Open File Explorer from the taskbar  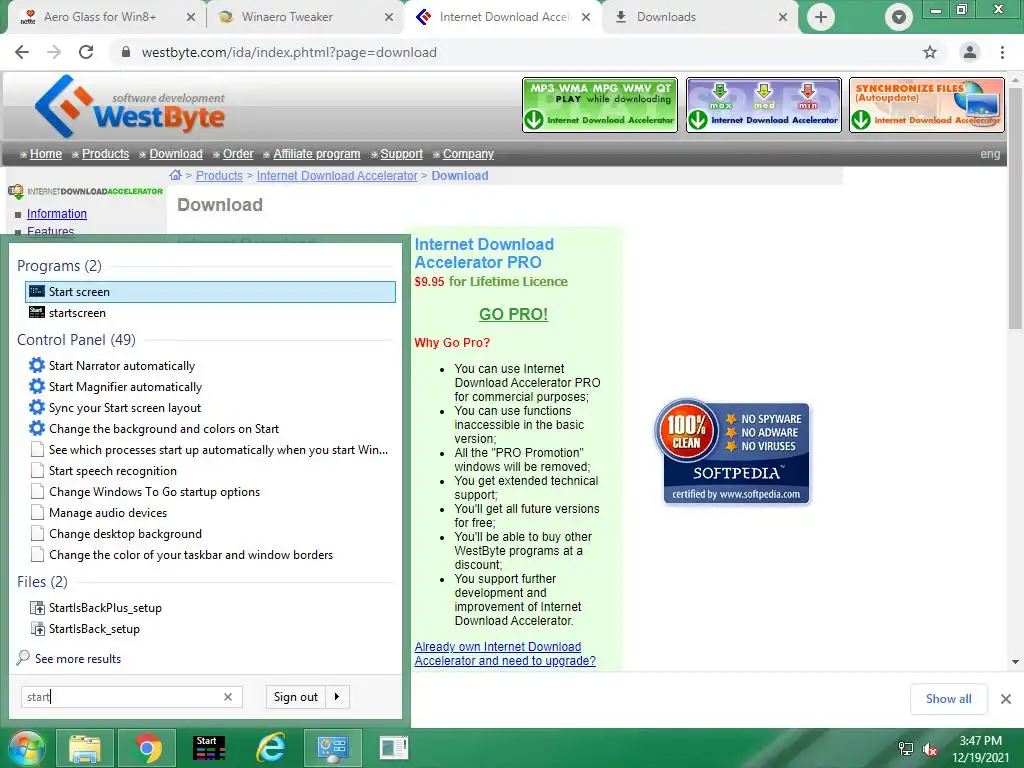(85, 748)
